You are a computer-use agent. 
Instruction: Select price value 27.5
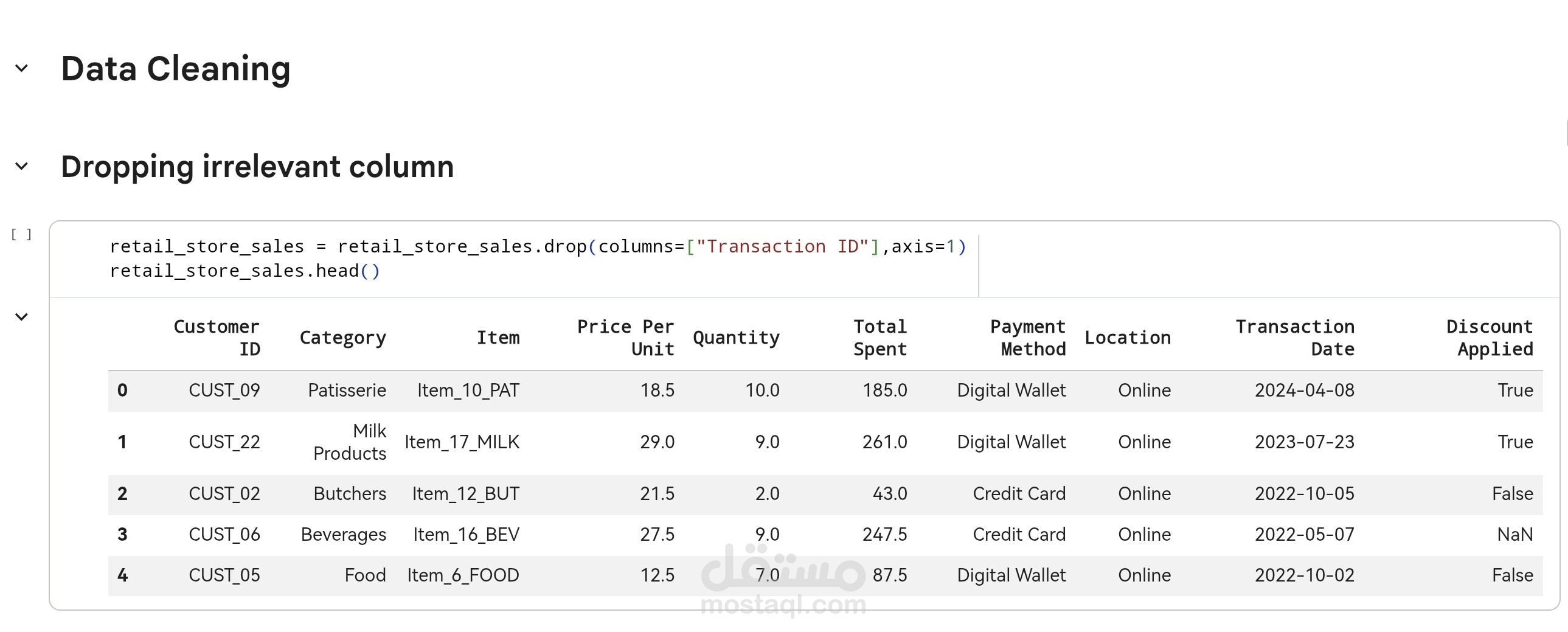(x=657, y=535)
